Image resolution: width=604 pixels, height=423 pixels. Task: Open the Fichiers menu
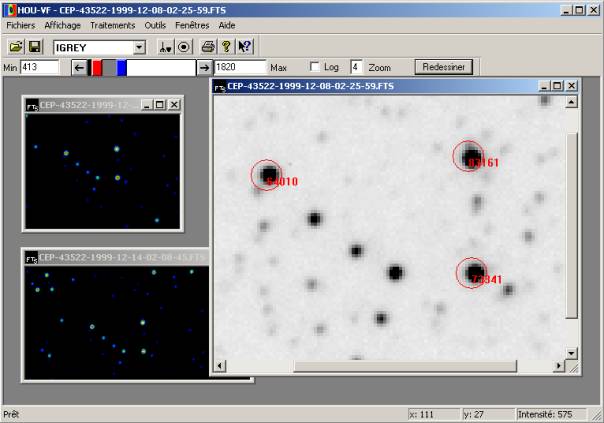click(20, 24)
